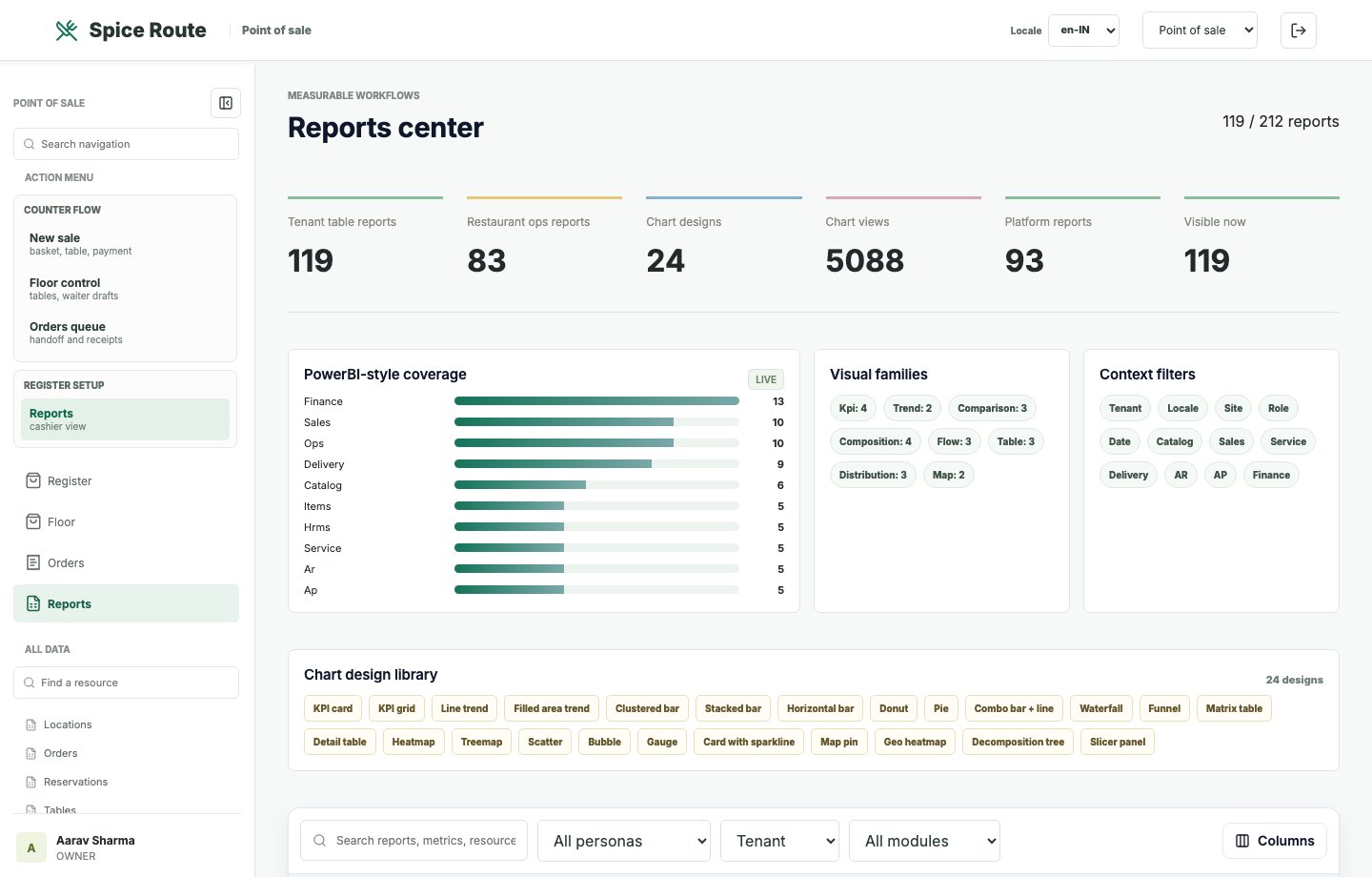Click the Register bag icon in the sidebar
The width and height of the screenshot is (1372, 877).
[x=33, y=480]
